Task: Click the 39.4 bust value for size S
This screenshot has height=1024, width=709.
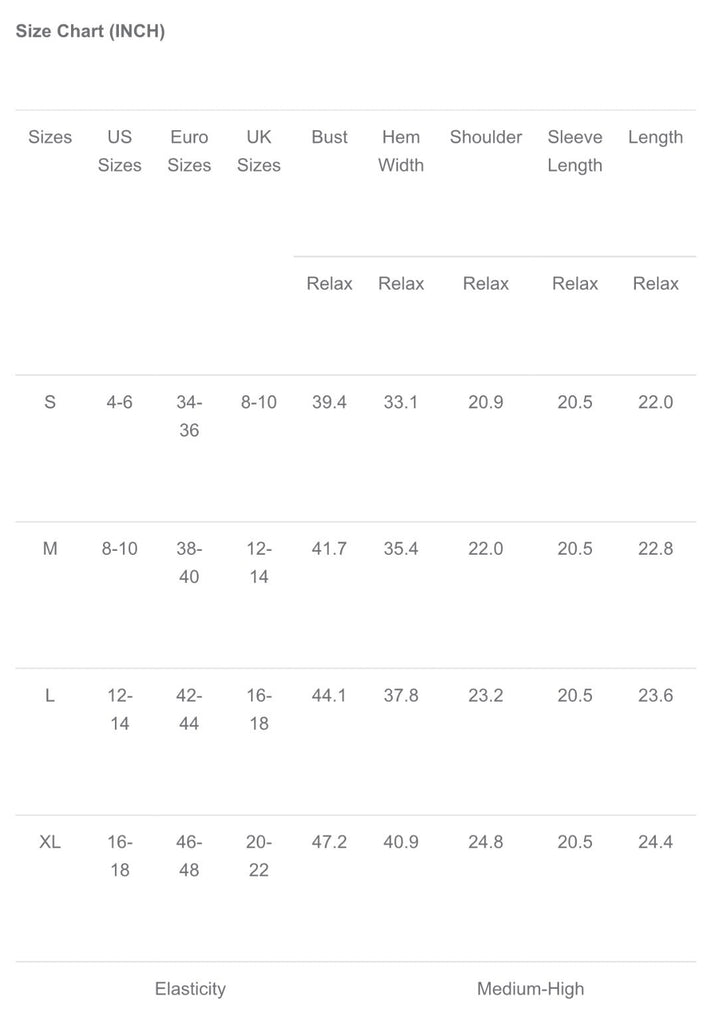Action: pyautogui.click(x=330, y=402)
